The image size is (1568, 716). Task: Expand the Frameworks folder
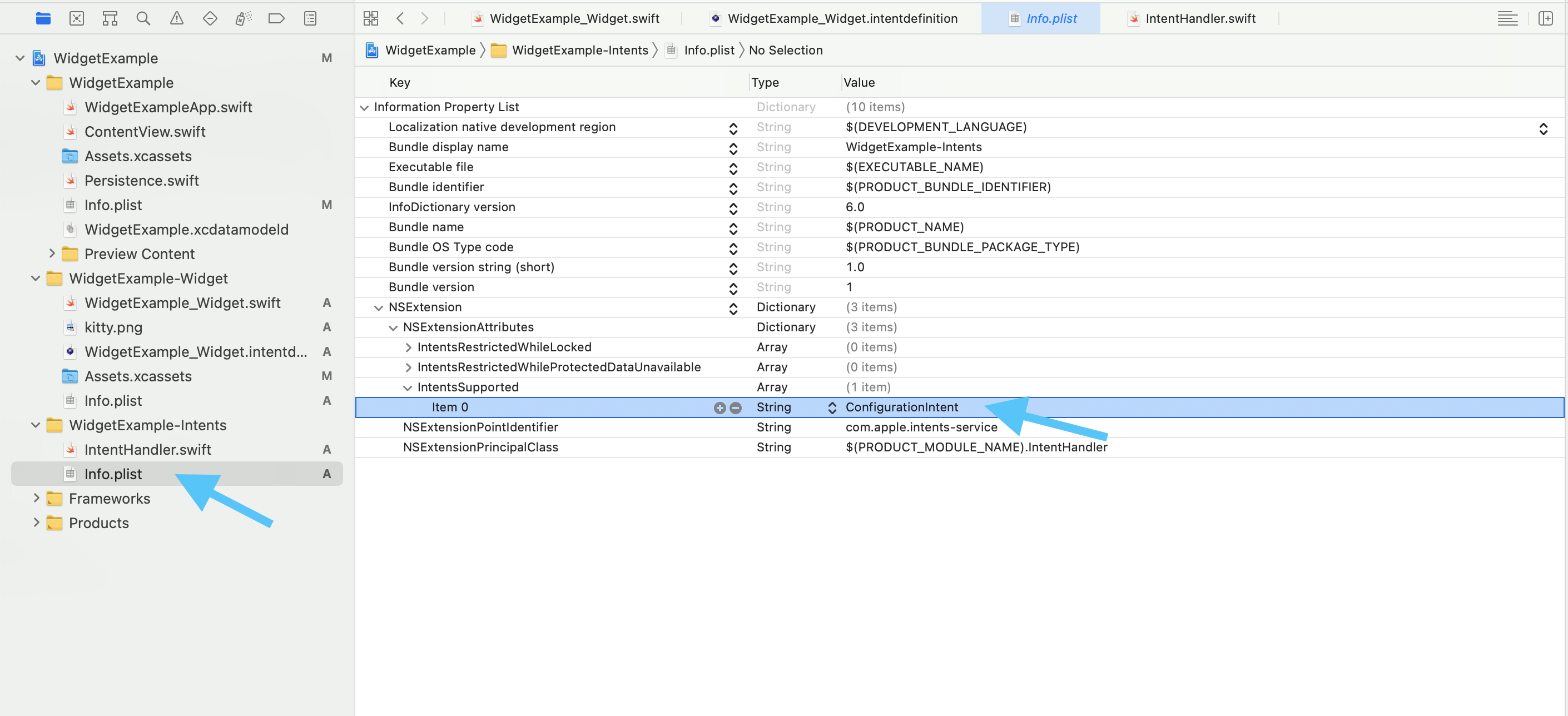tap(36, 498)
